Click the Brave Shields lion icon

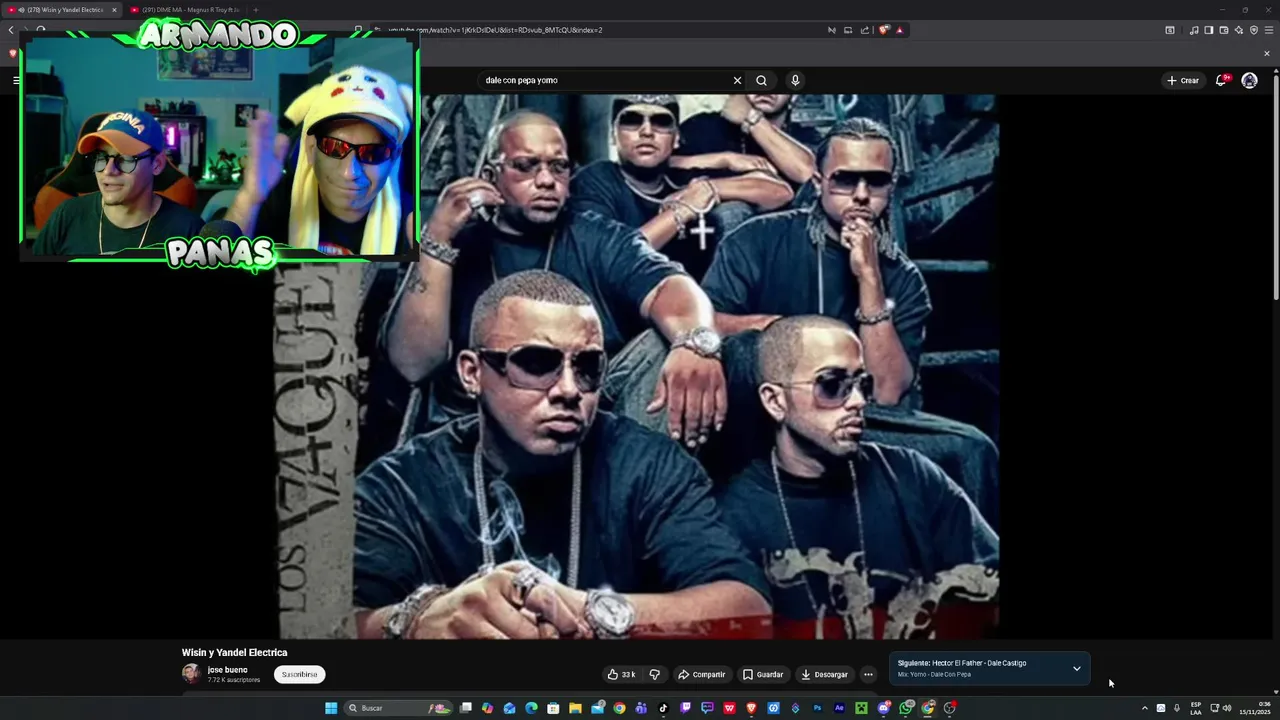point(883,30)
